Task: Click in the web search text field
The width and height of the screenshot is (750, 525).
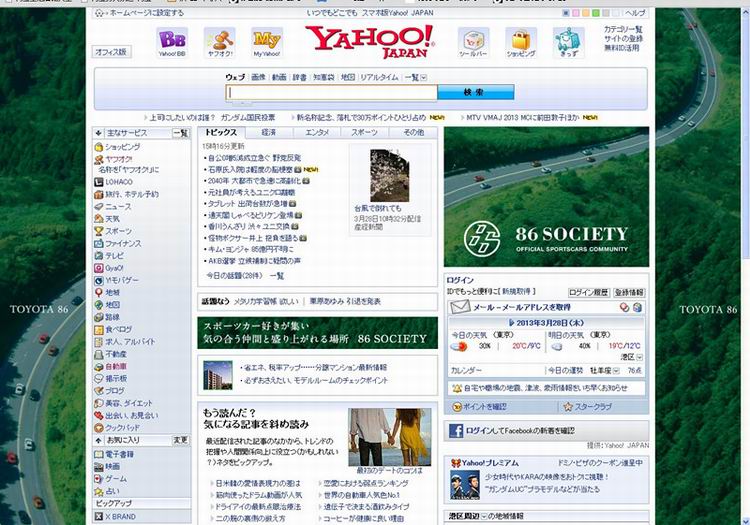Action: (x=331, y=93)
